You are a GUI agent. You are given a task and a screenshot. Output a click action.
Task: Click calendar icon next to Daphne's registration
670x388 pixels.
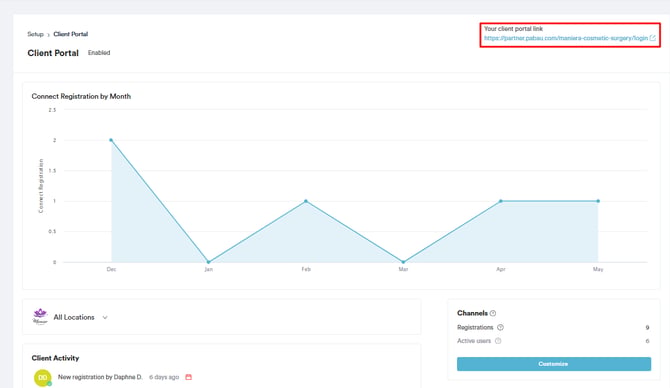[x=188, y=377]
